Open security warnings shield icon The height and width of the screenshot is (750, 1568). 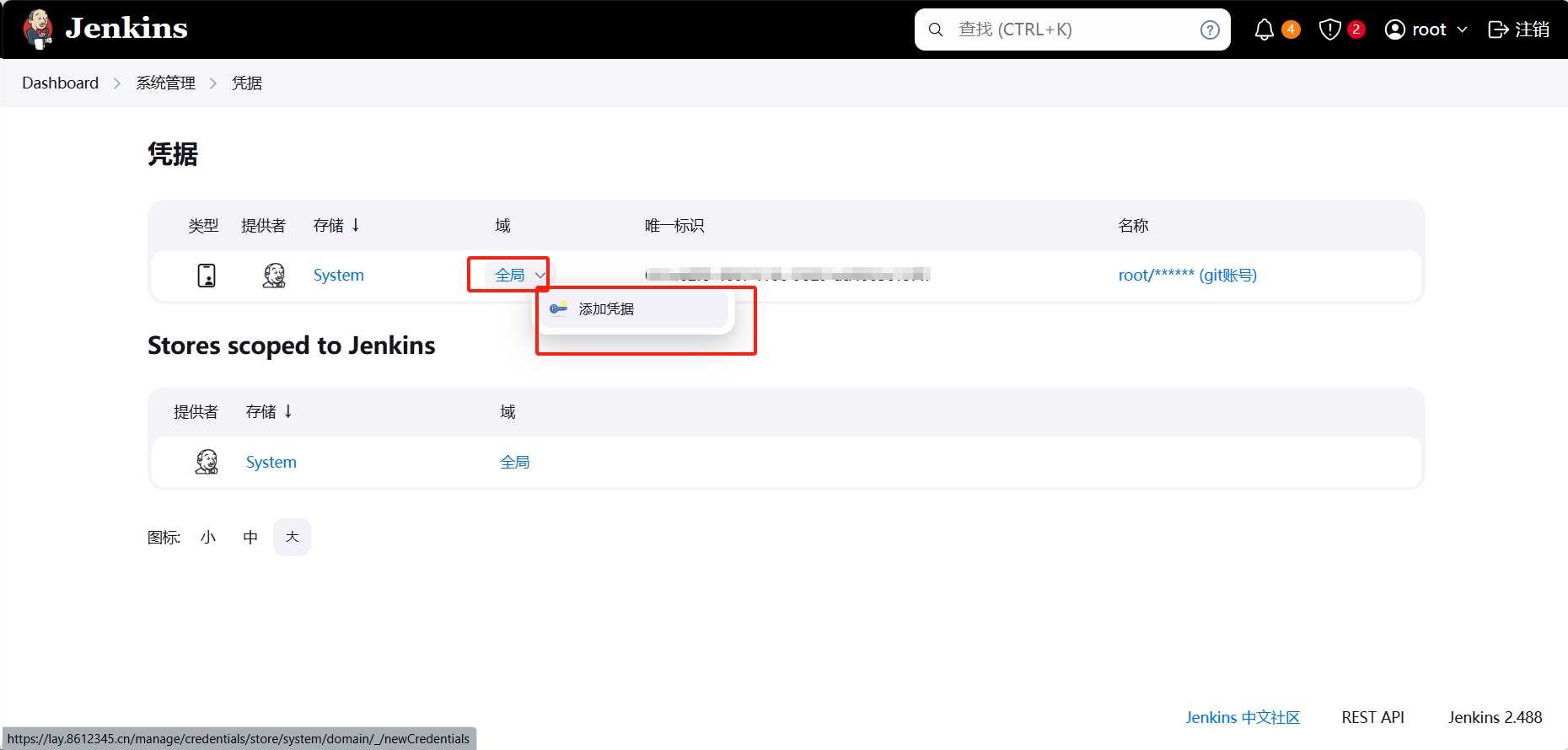click(x=1329, y=29)
